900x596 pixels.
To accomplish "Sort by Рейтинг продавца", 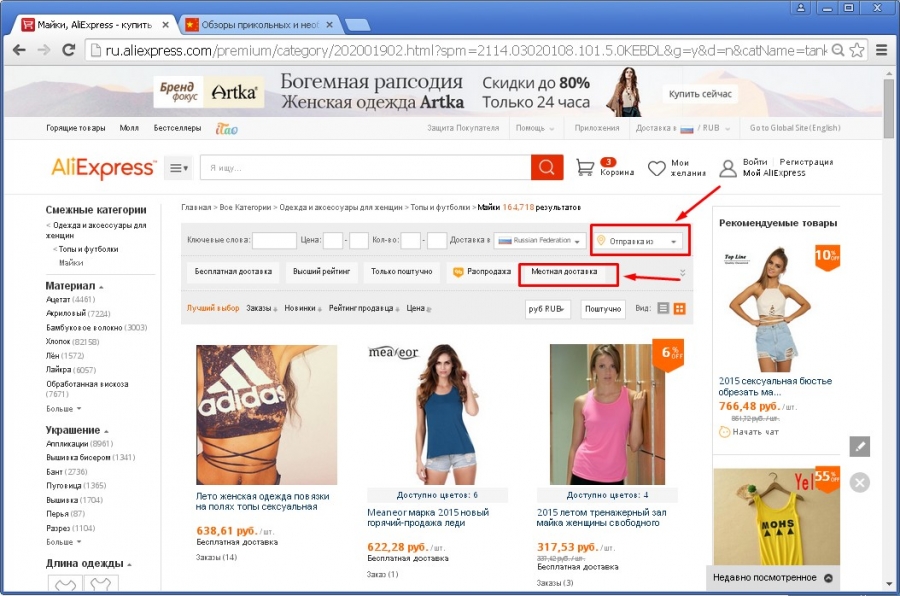I will click(x=364, y=308).
